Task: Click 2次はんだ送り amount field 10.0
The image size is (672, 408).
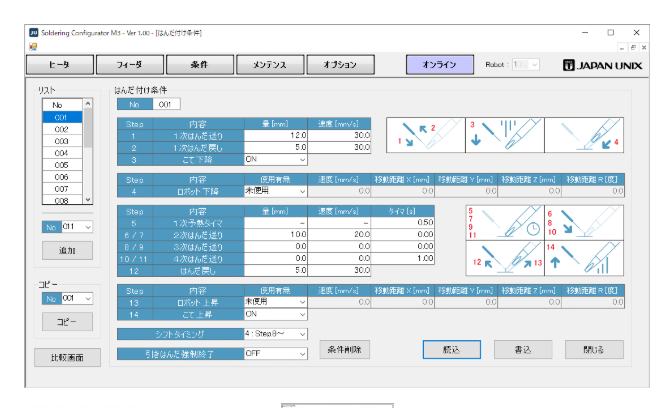Action: coord(276,235)
